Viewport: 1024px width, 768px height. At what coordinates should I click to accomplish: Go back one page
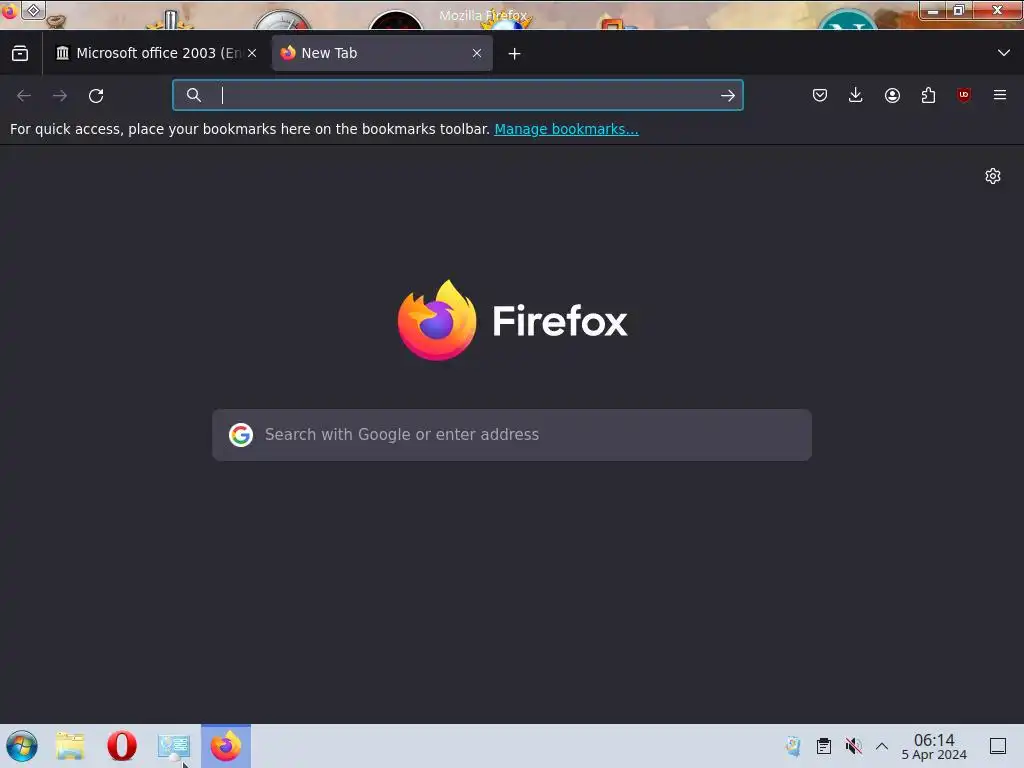click(x=24, y=95)
